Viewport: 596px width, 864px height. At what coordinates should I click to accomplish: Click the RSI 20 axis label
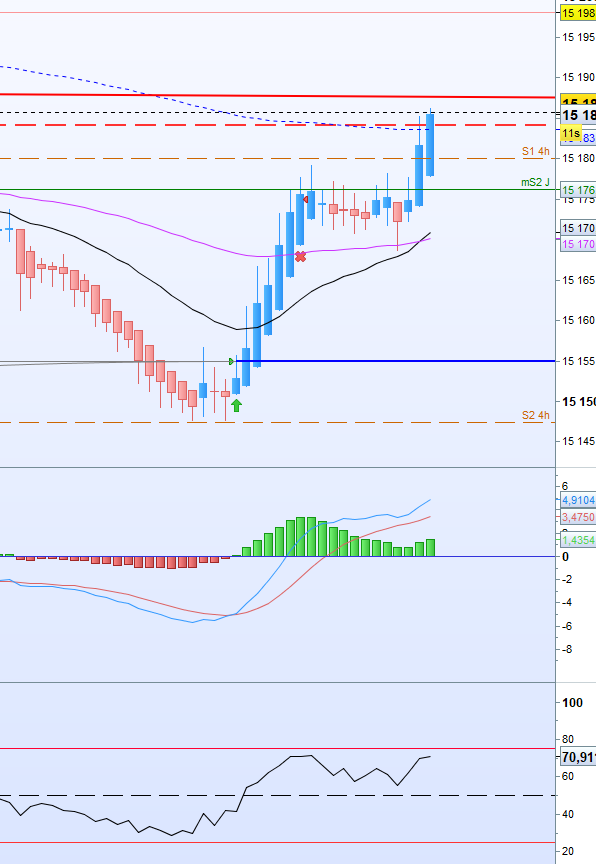[568, 851]
